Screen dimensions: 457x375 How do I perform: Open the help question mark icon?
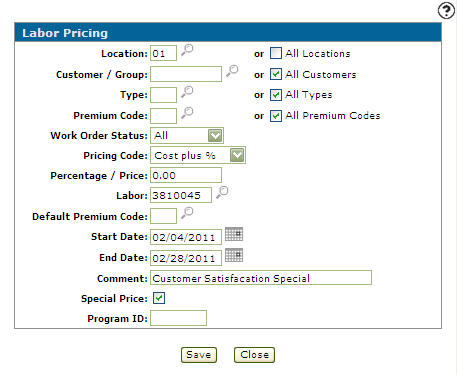[x=446, y=11]
